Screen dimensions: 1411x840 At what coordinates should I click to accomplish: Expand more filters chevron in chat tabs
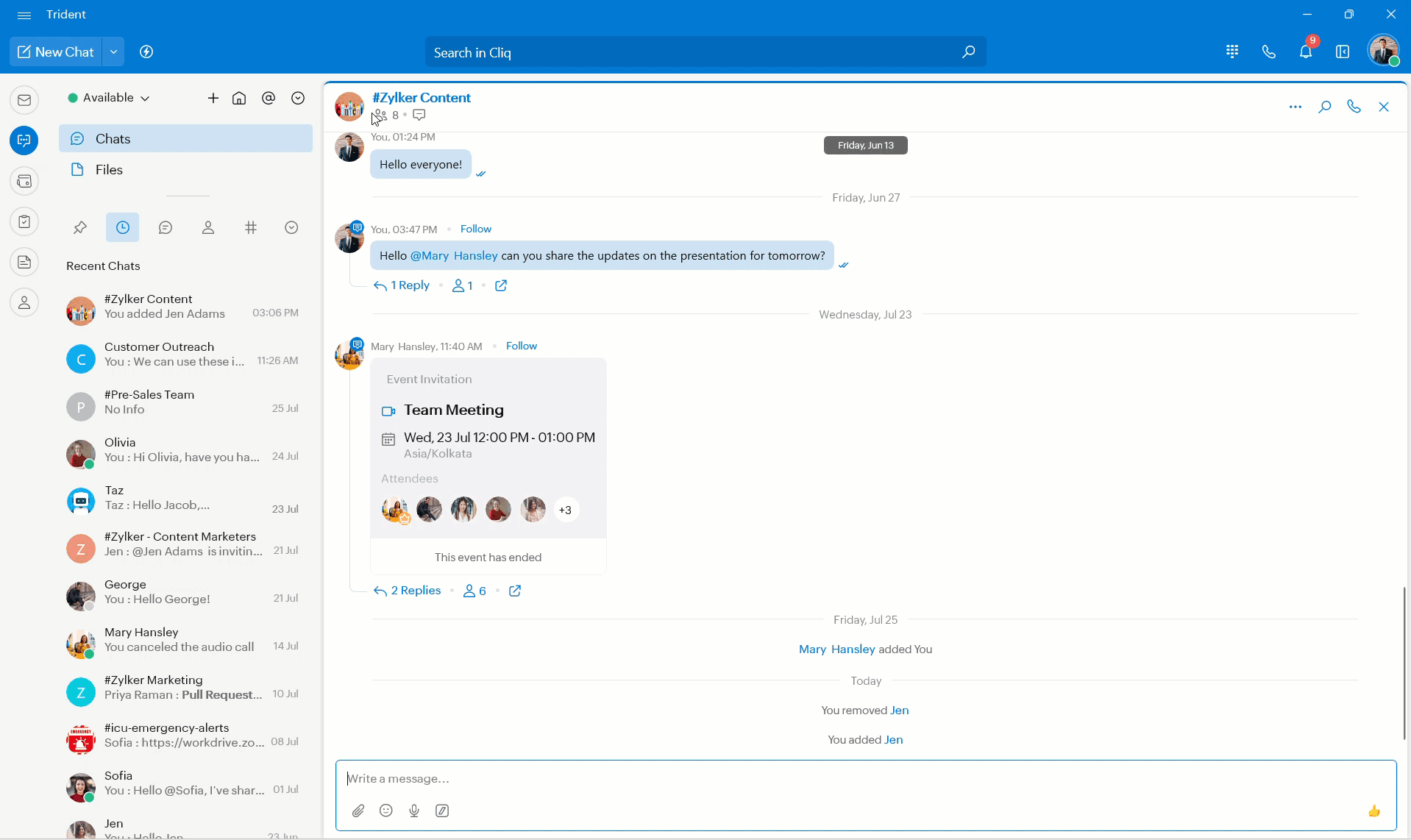coord(291,228)
